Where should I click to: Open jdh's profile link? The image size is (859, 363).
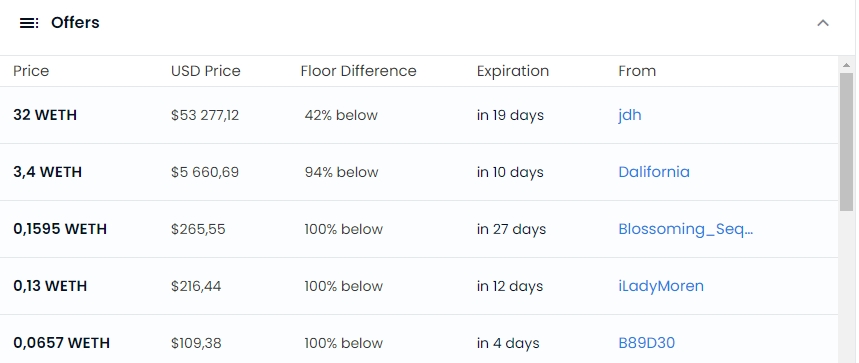tap(629, 115)
